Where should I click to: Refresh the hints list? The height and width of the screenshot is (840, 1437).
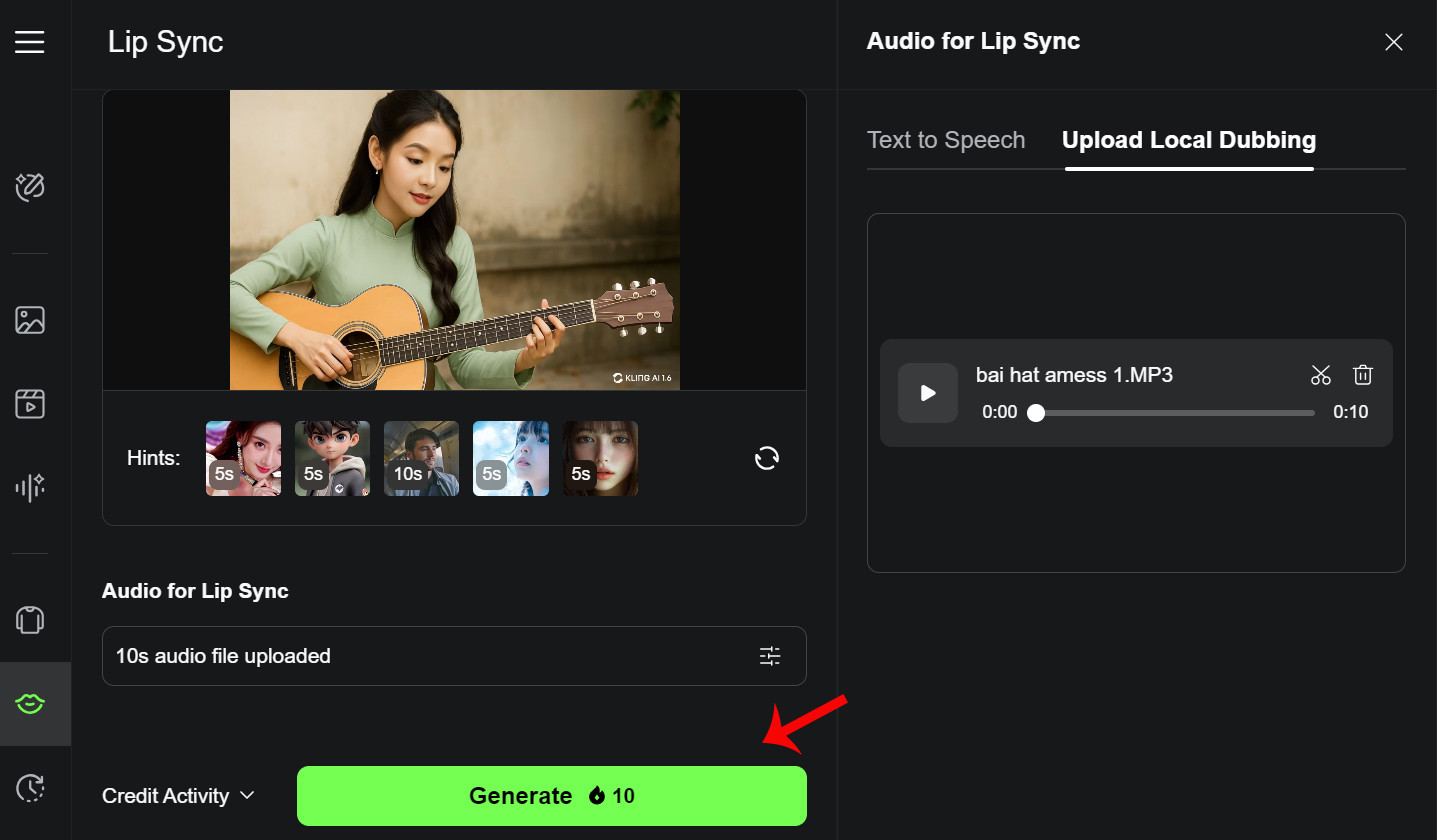[x=767, y=458]
